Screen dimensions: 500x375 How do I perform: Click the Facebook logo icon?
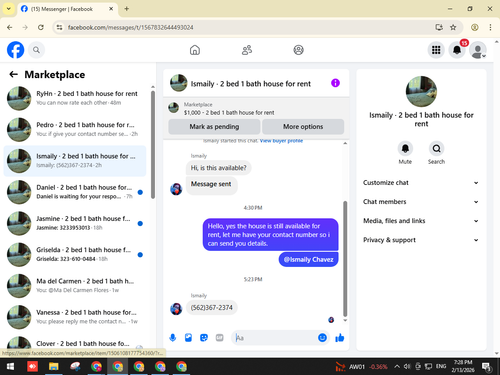pyautogui.click(x=15, y=50)
